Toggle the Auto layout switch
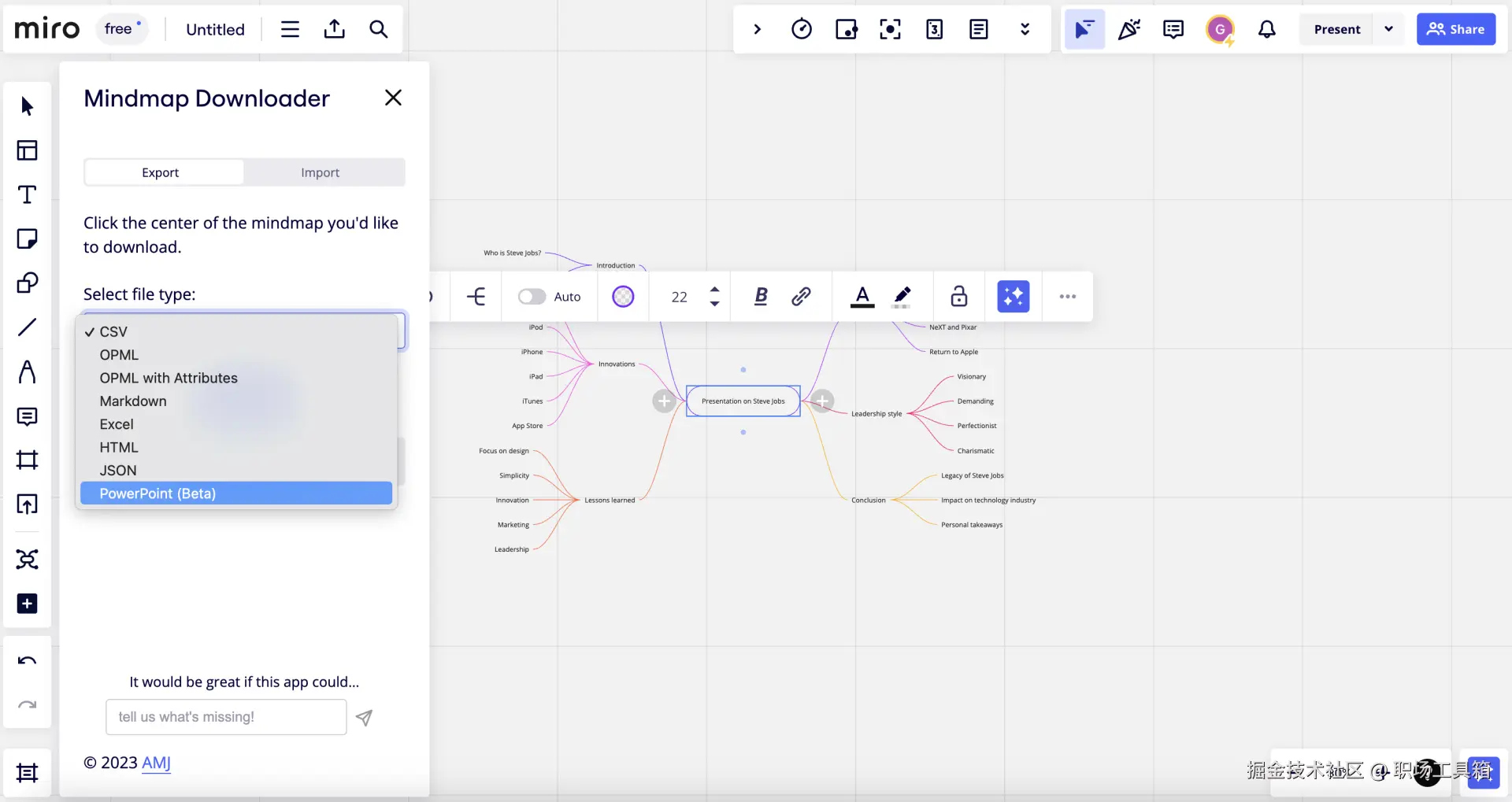 (532, 297)
